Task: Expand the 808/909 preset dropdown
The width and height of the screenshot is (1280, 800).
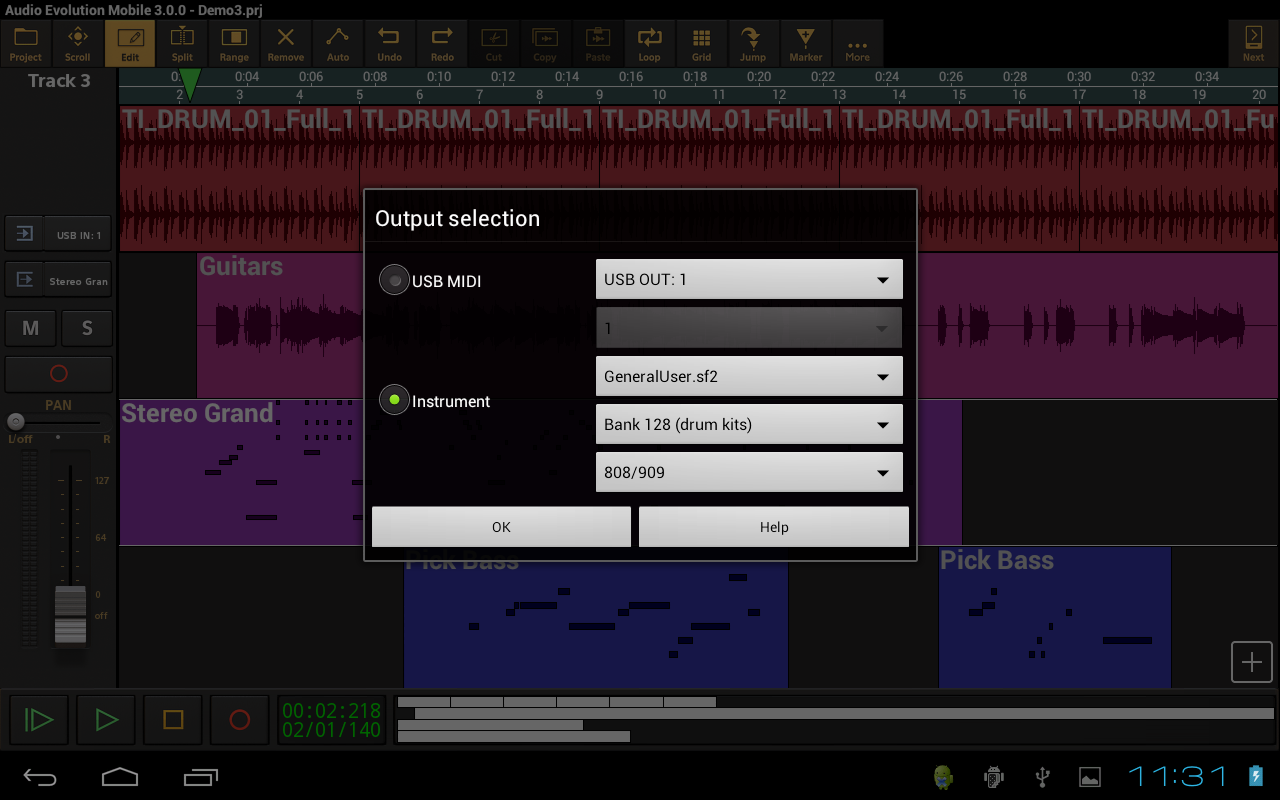Action: tap(748, 472)
